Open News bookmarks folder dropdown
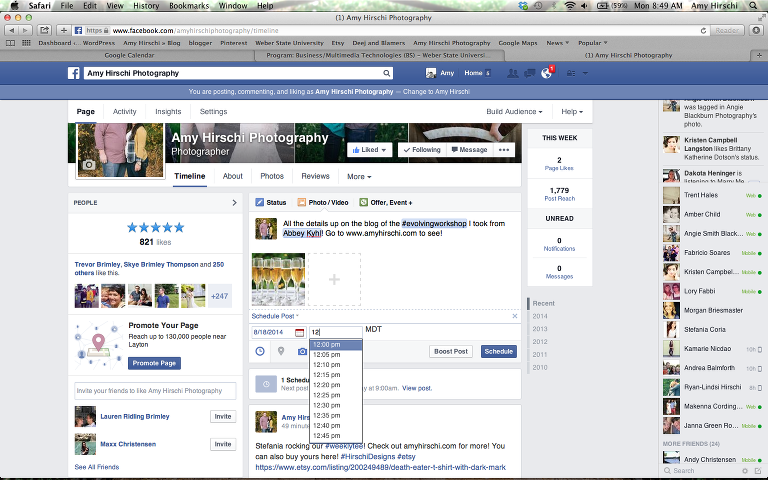 pos(558,43)
